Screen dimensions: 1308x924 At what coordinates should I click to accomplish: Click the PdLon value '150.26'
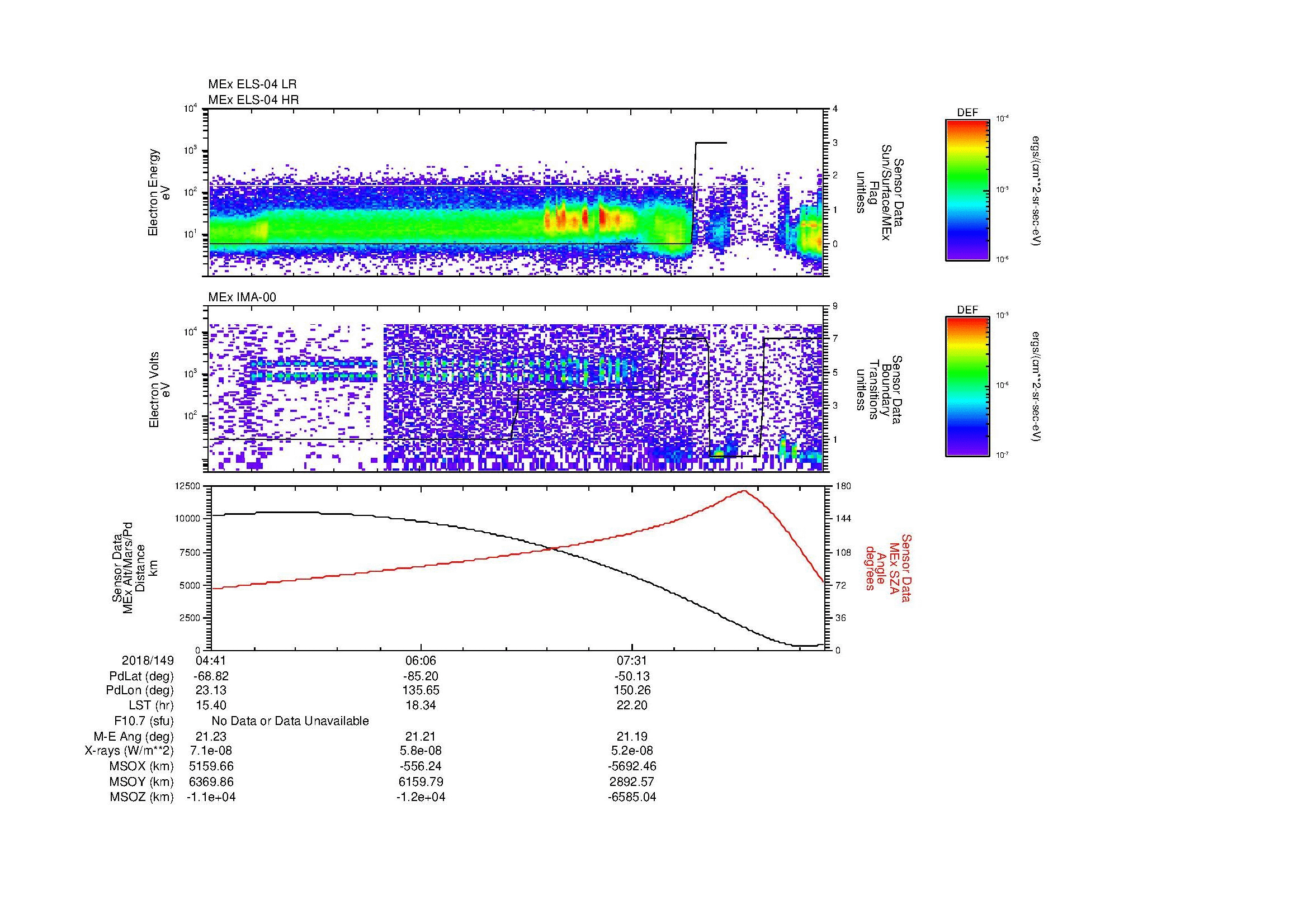click(x=632, y=690)
